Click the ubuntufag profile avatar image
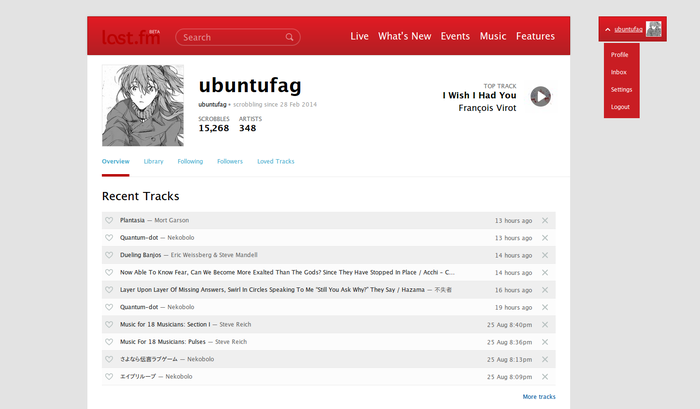The width and height of the screenshot is (700, 409). click(x=143, y=106)
